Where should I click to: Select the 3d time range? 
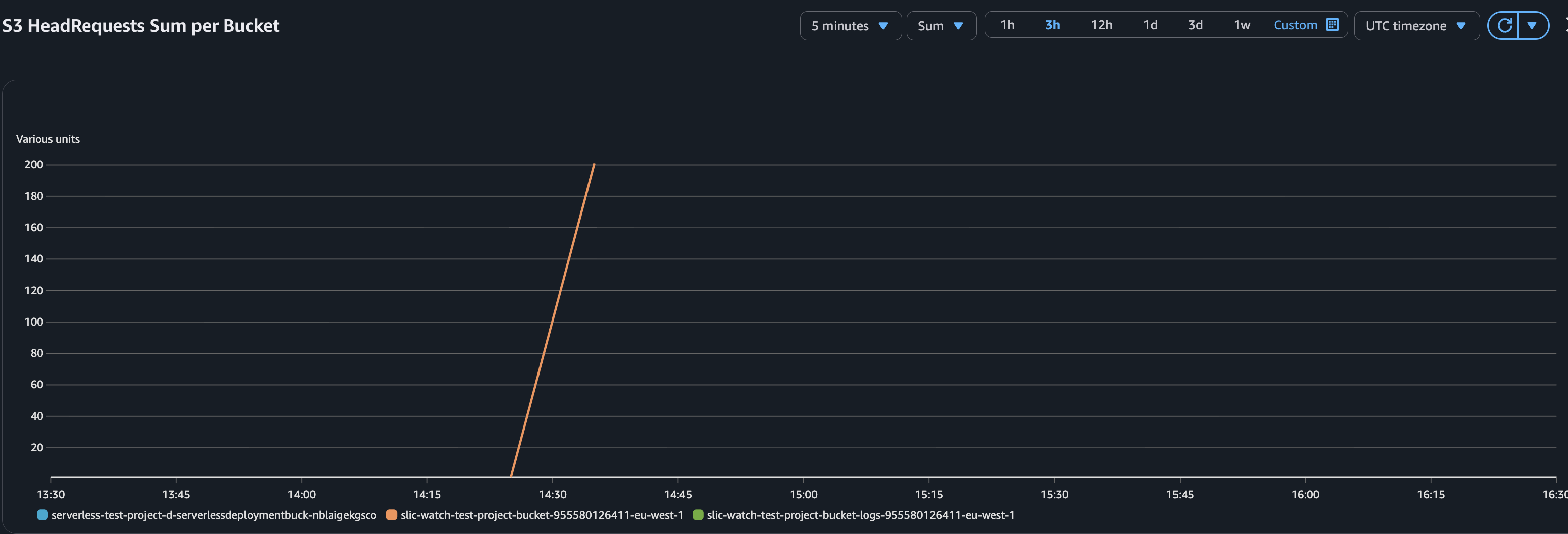1195,25
